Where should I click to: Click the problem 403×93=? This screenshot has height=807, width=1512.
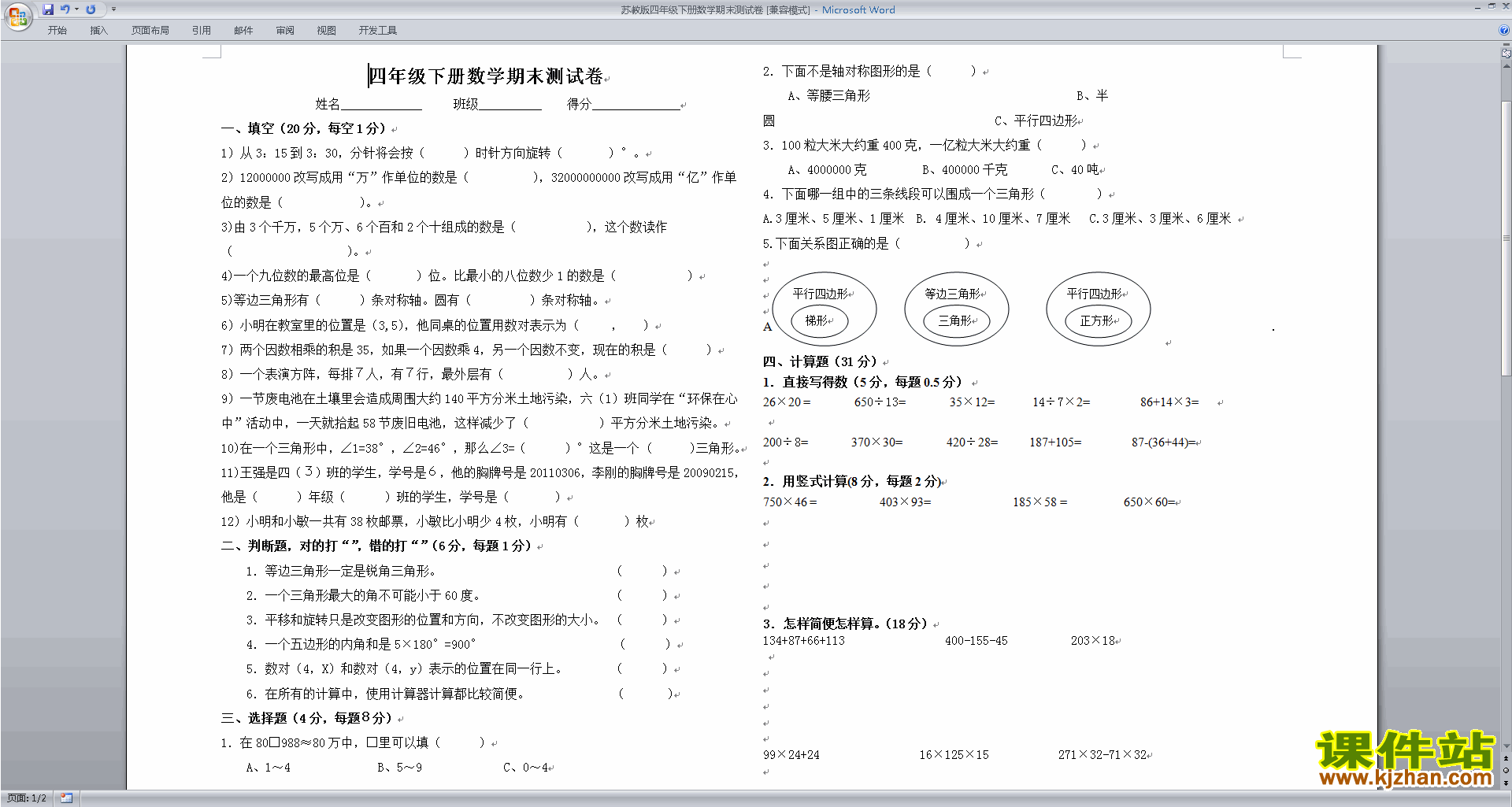click(x=906, y=502)
